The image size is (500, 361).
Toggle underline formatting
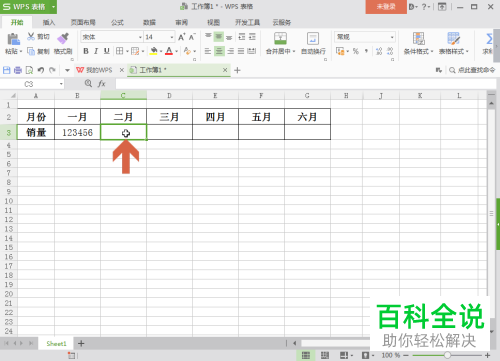point(106,51)
